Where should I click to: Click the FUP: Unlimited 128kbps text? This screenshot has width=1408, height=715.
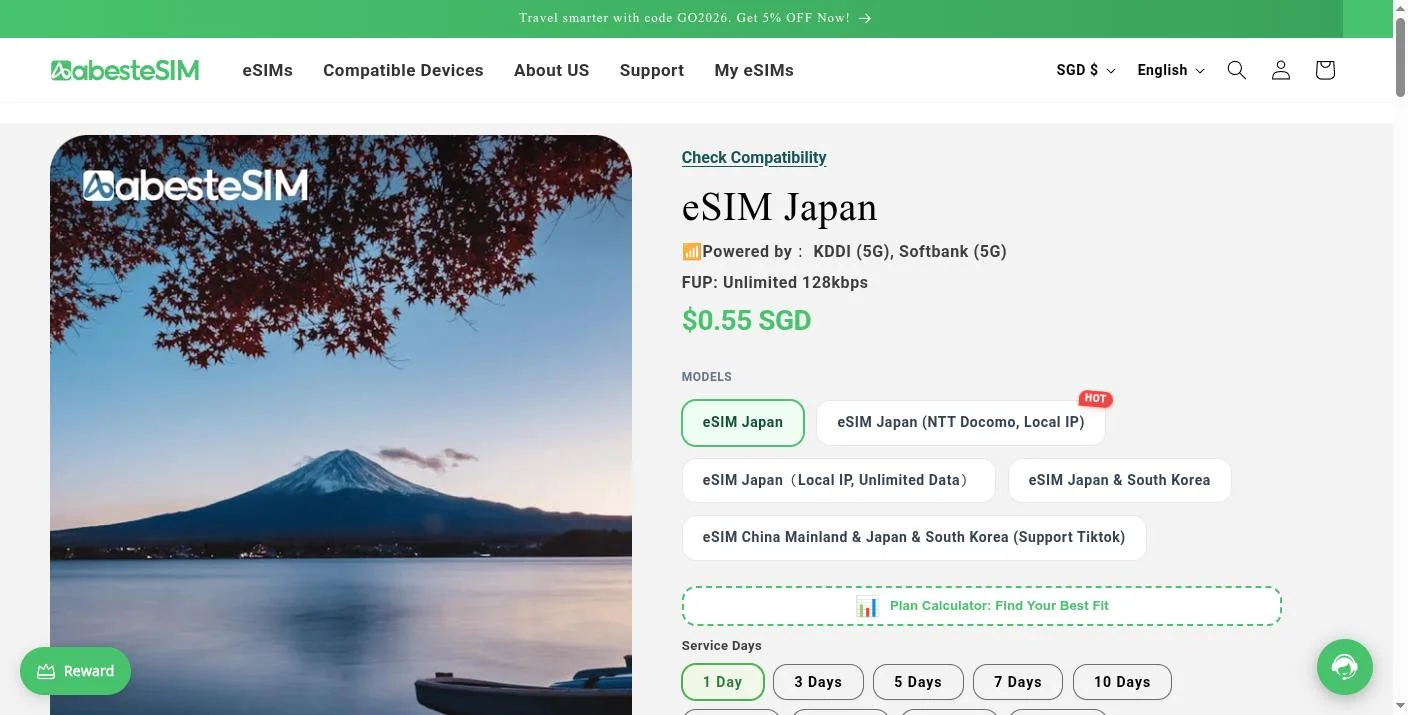point(775,283)
